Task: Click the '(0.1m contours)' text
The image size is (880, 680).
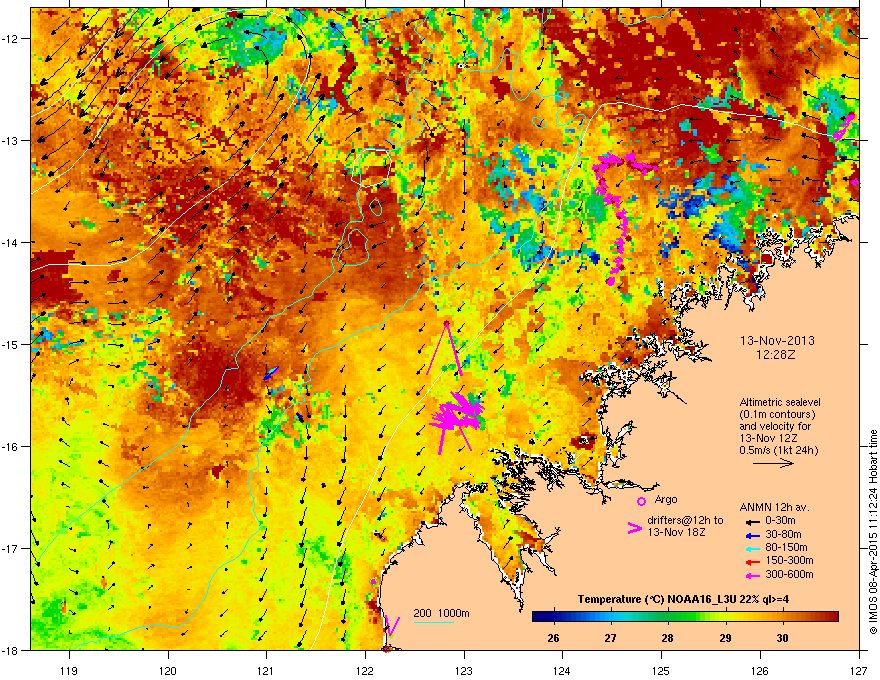Action: [x=777, y=415]
